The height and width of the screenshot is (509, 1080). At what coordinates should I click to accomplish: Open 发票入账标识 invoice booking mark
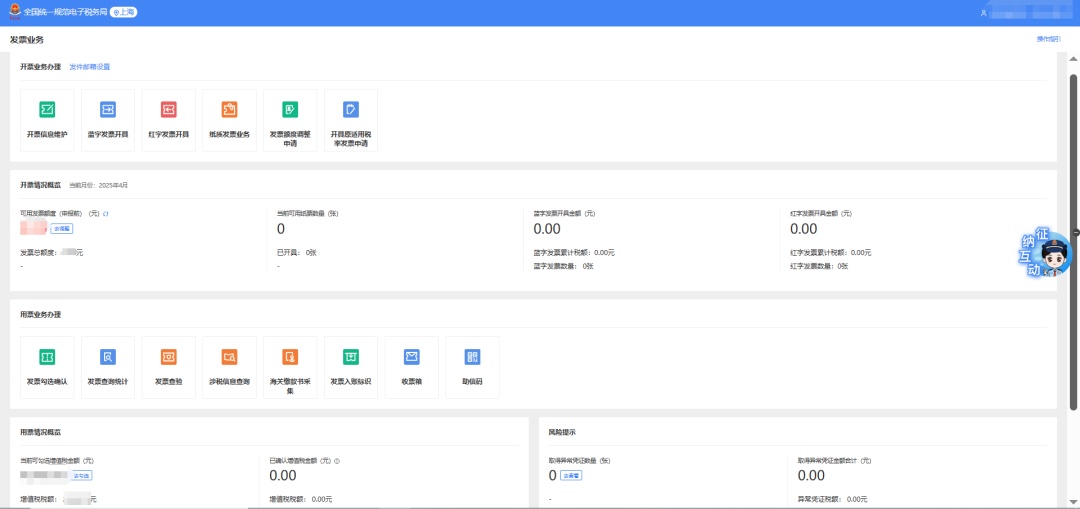350,366
